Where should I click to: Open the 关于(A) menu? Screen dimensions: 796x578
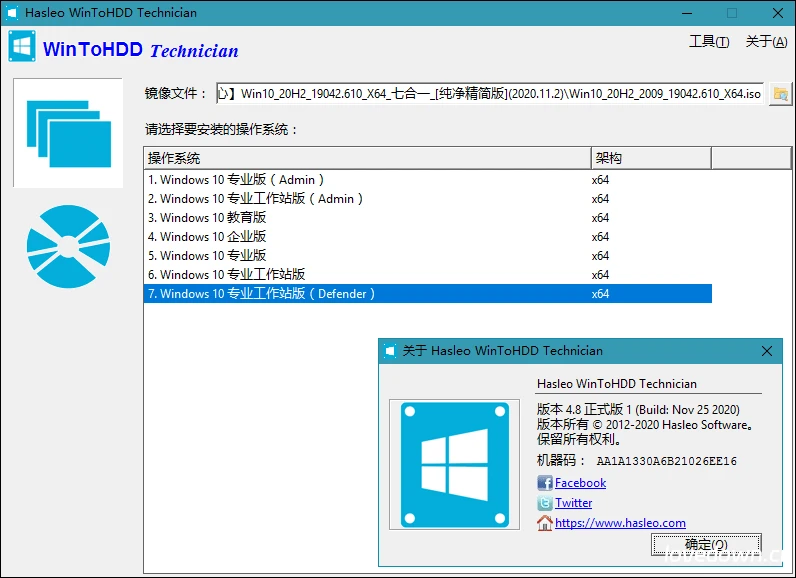coord(766,41)
